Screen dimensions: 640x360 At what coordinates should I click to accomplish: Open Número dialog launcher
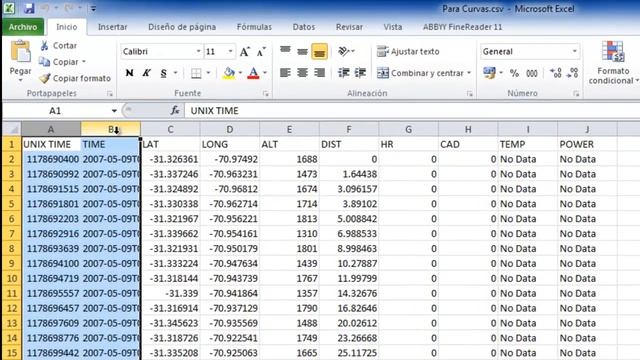[x=576, y=94]
